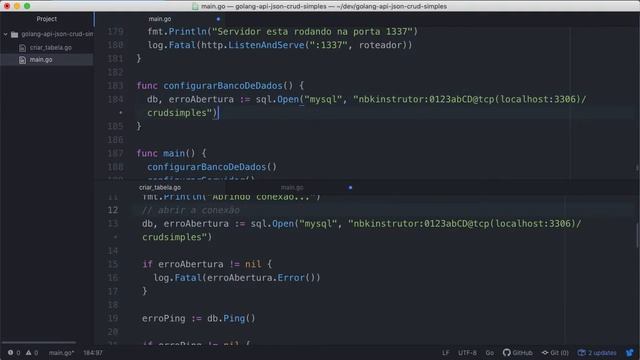Click the erroPing := db.Ping() line
The width and height of the screenshot is (640, 360).
click(x=198, y=318)
